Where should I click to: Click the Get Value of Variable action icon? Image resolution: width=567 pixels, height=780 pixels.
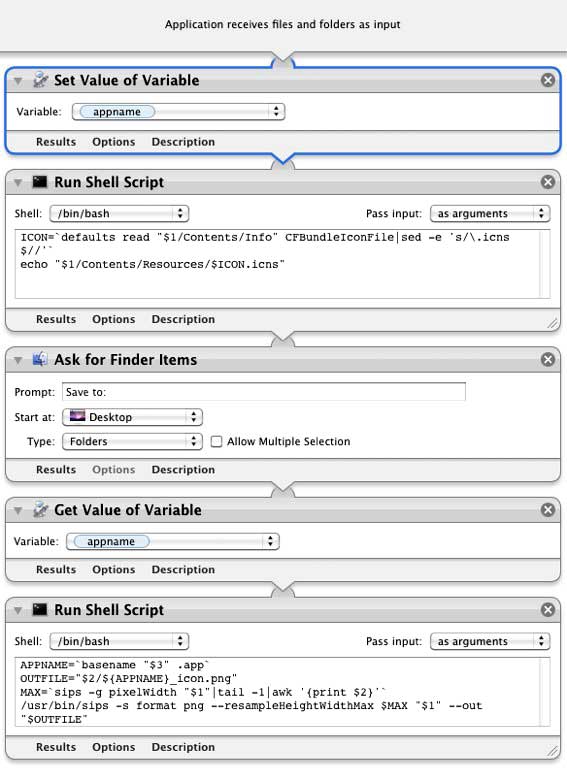click(40, 509)
